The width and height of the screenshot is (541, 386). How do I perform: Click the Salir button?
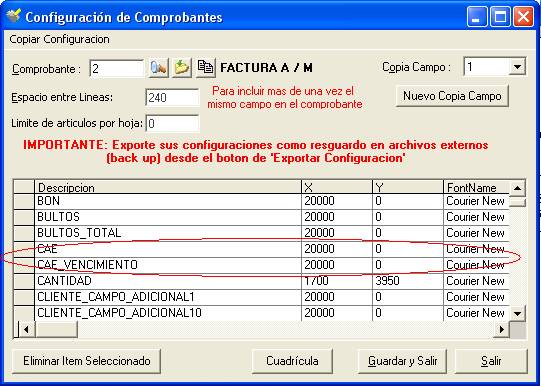(491, 361)
